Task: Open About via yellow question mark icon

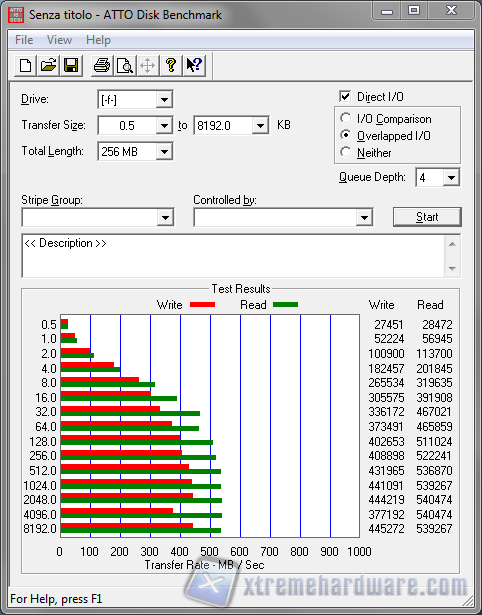Action: (x=171, y=65)
